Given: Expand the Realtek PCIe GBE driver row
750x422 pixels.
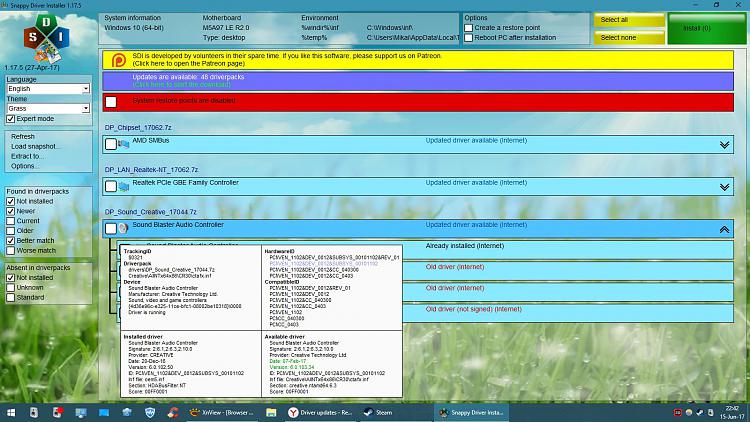Looking at the screenshot, I should point(724,187).
